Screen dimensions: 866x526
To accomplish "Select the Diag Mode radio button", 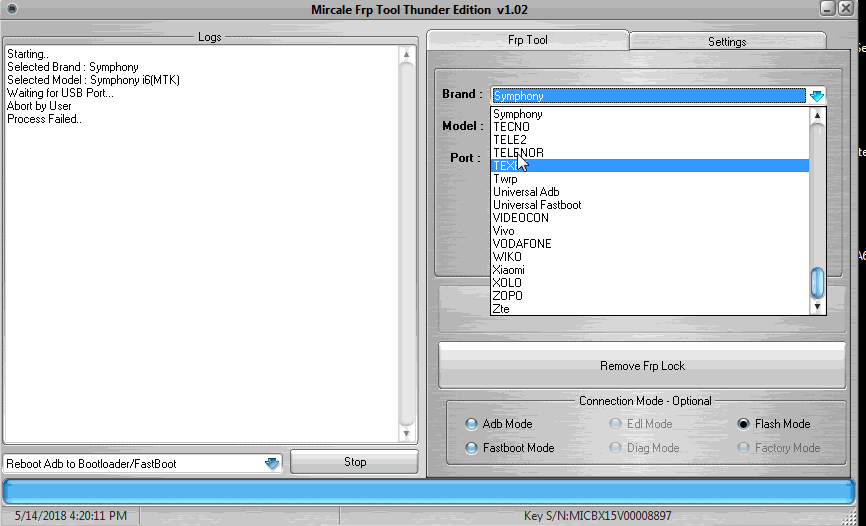I will pos(615,448).
